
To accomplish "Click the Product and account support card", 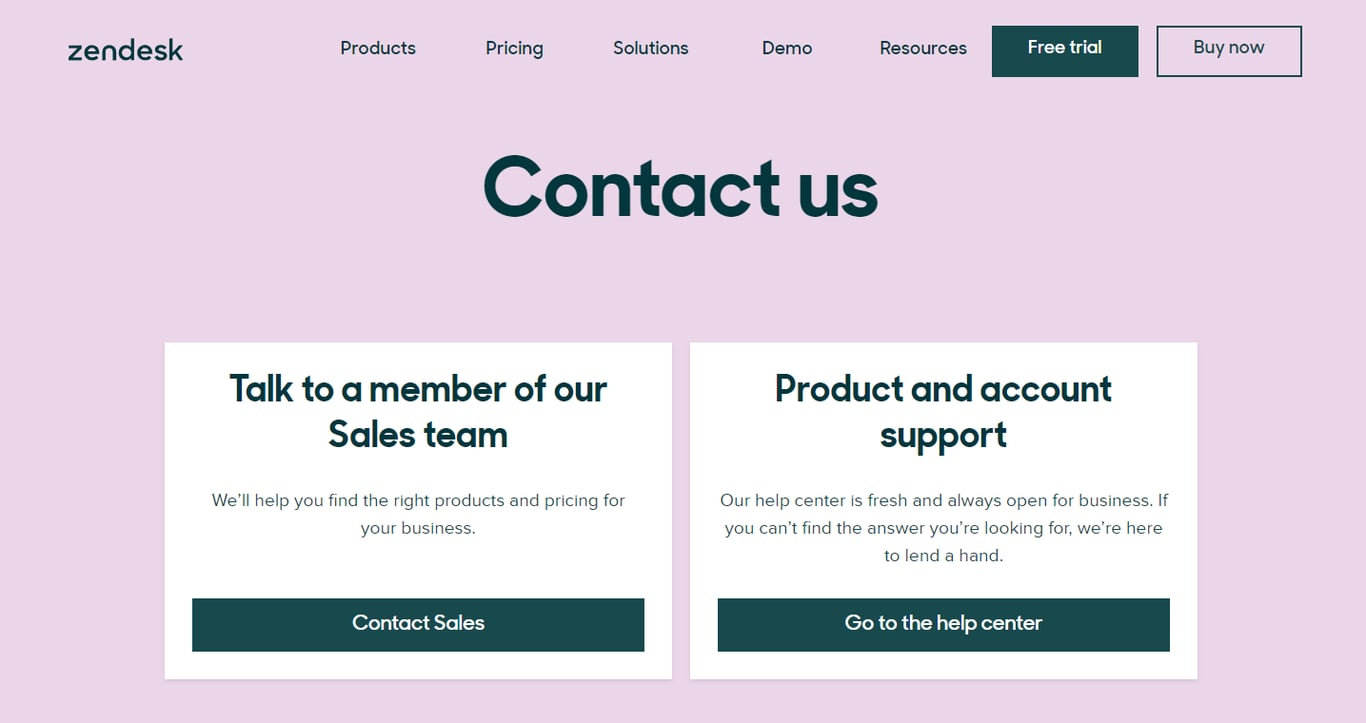I will click(943, 509).
